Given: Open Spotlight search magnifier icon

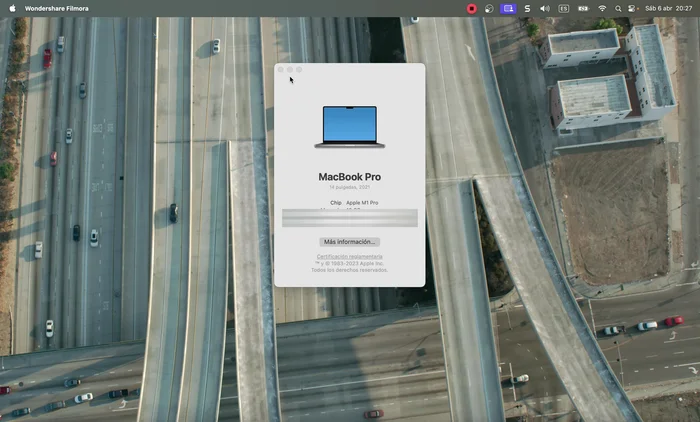Looking at the screenshot, I should 618,8.
